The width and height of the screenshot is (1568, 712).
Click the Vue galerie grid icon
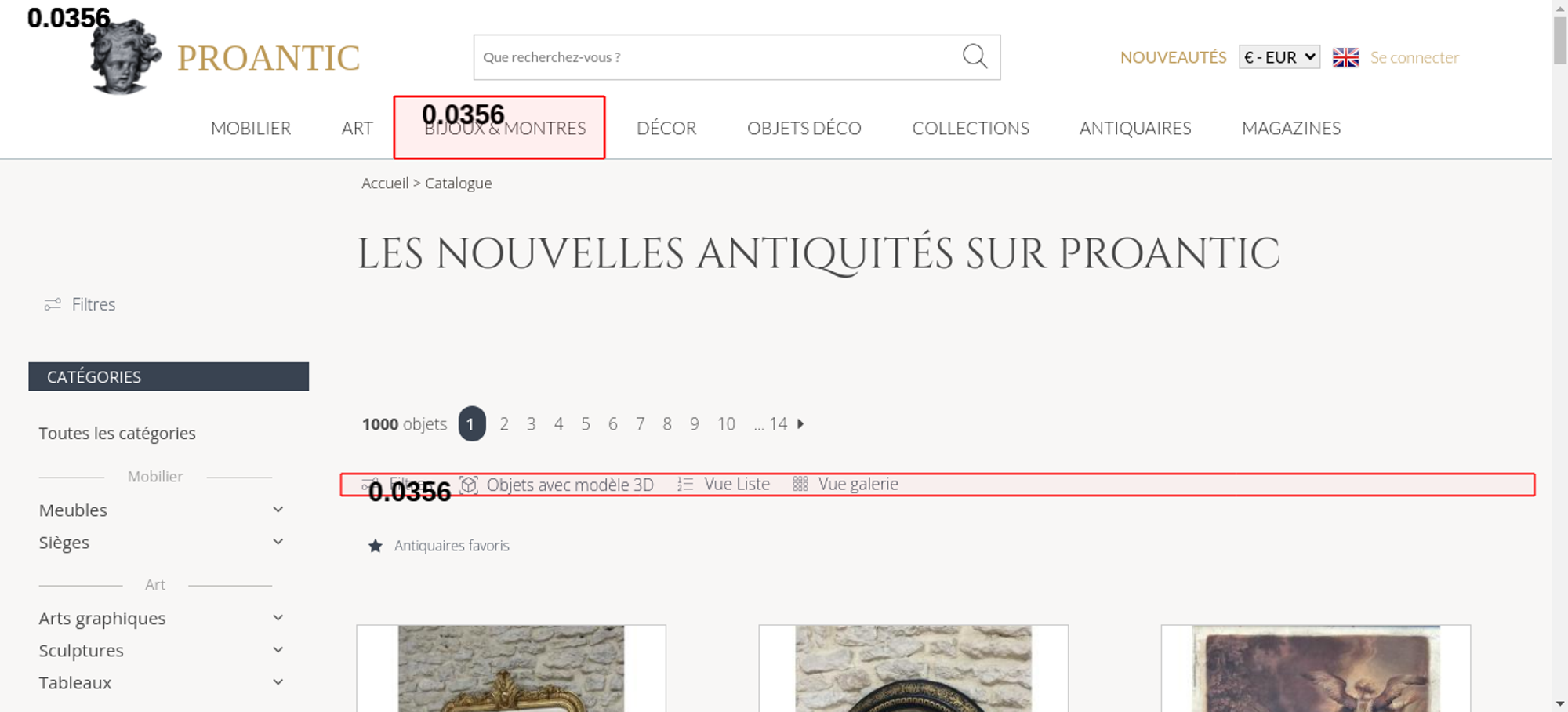click(800, 485)
